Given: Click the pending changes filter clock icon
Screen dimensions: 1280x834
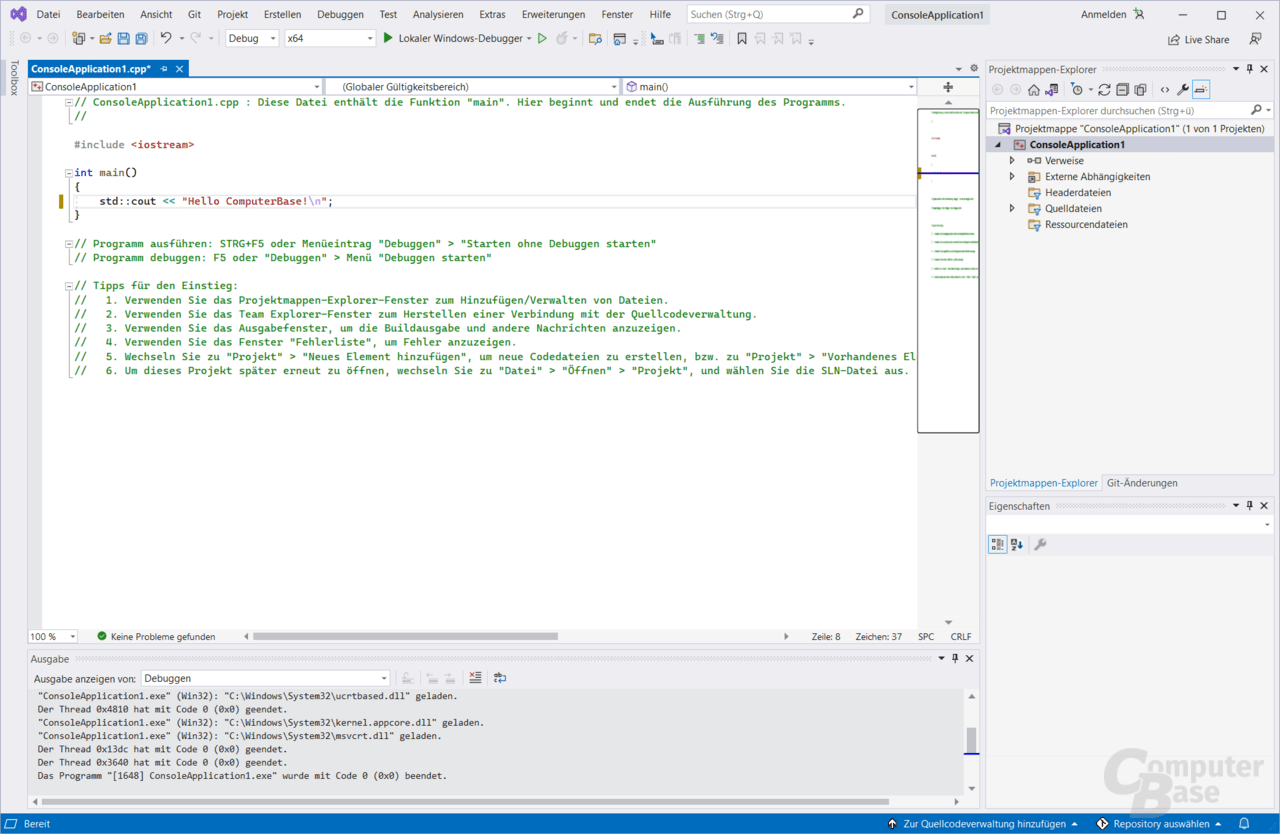Looking at the screenshot, I should pyautogui.click(x=1076, y=90).
